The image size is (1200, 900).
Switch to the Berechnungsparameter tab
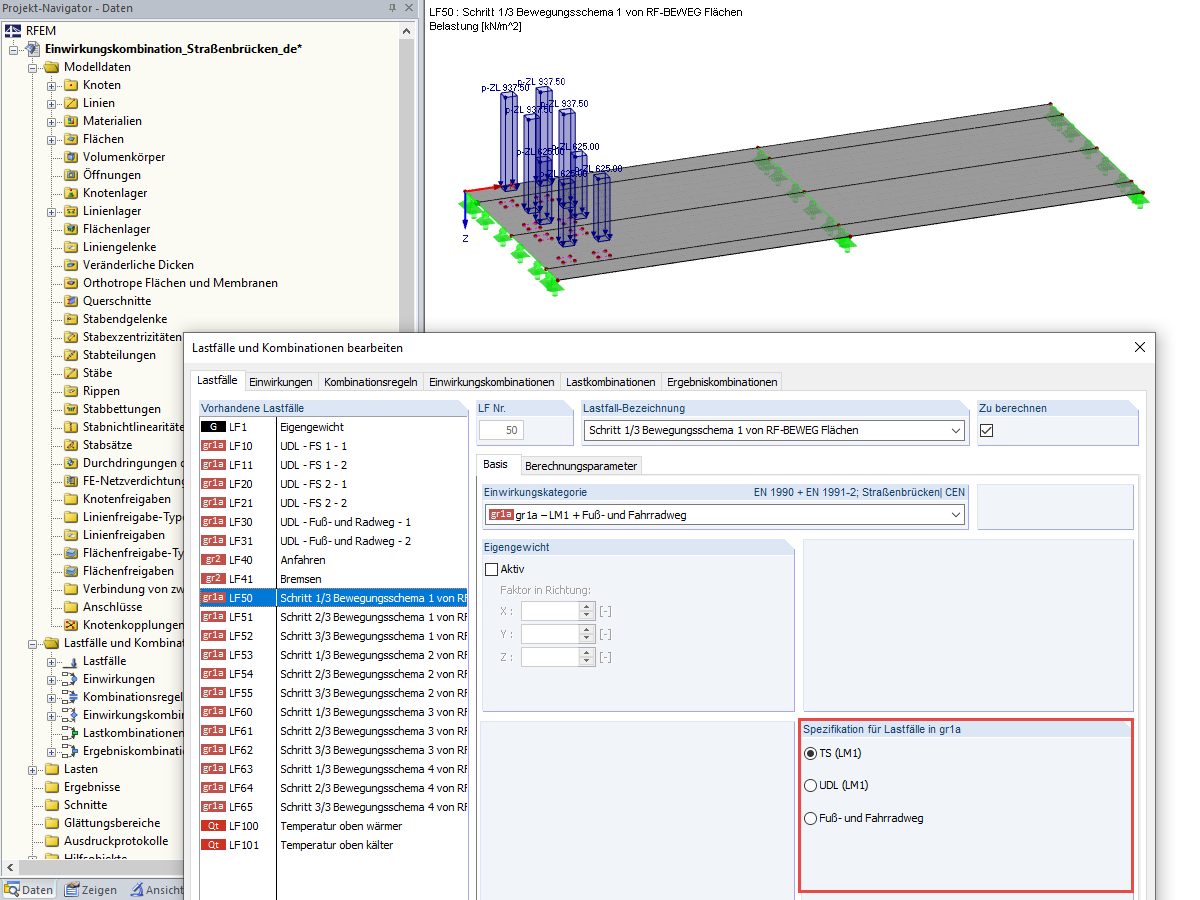581,466
